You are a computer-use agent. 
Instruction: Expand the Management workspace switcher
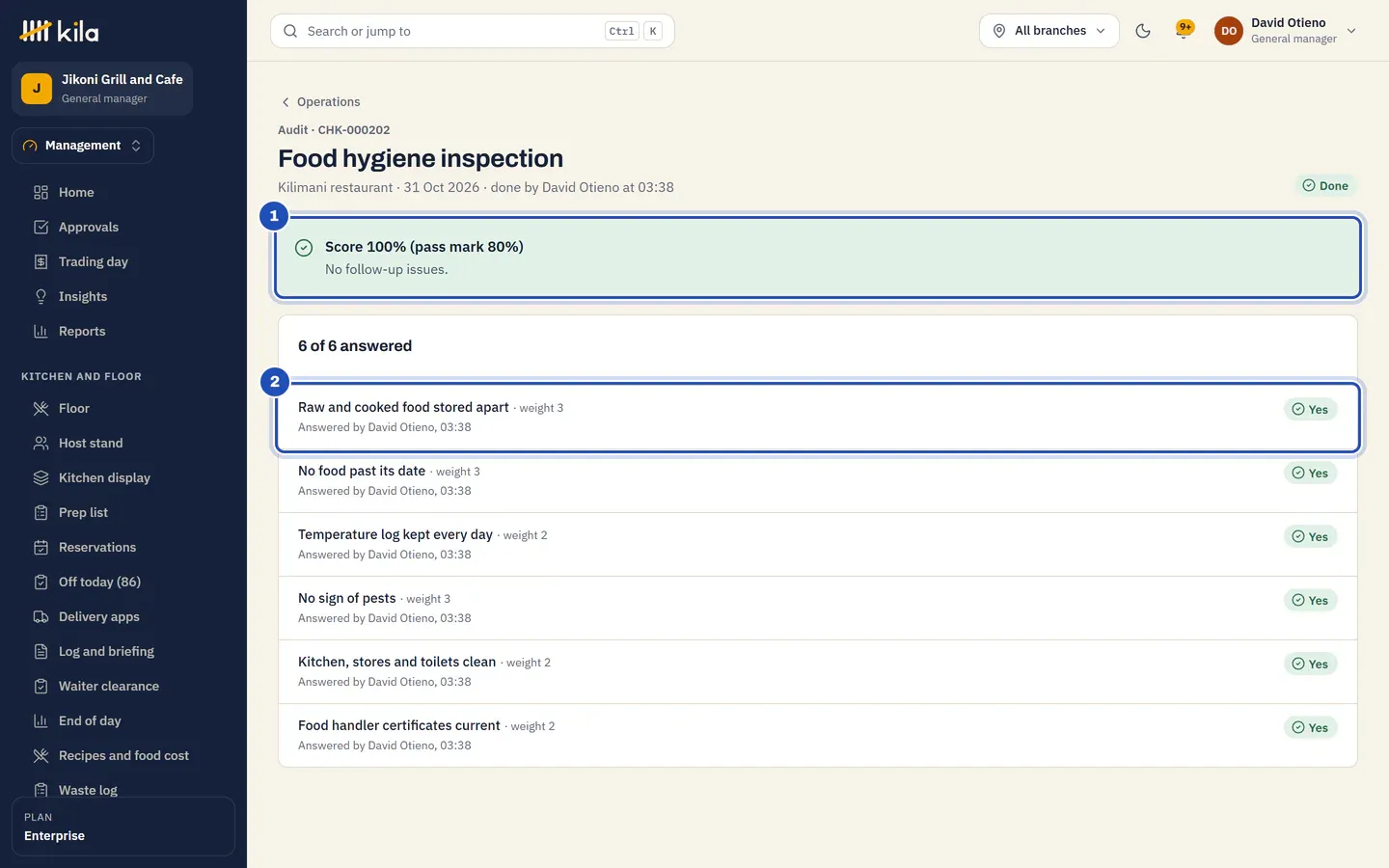click(83, 146)
